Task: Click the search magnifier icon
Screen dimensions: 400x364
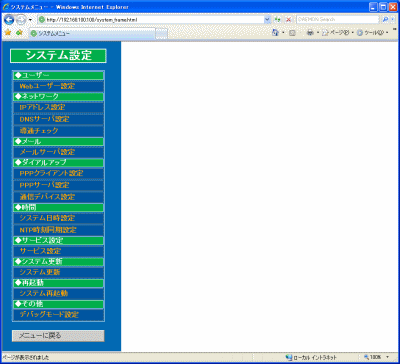Action: (385, 20)
